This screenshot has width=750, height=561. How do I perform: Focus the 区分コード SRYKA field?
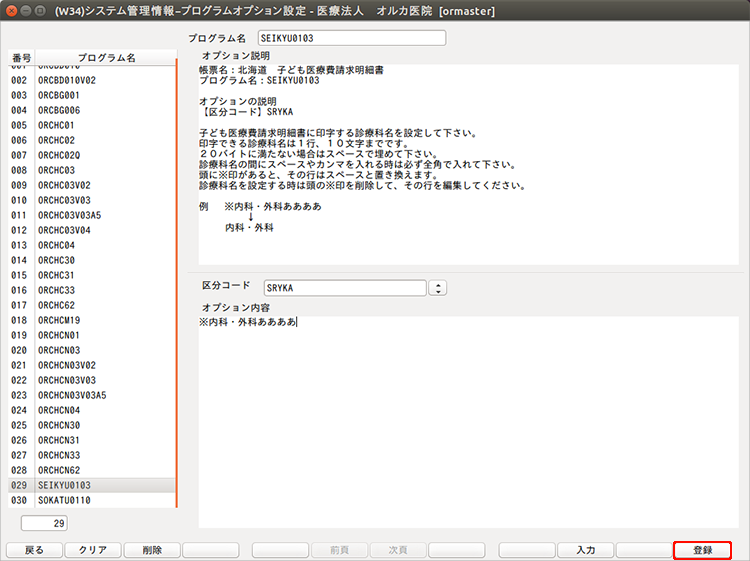[345, 288]
